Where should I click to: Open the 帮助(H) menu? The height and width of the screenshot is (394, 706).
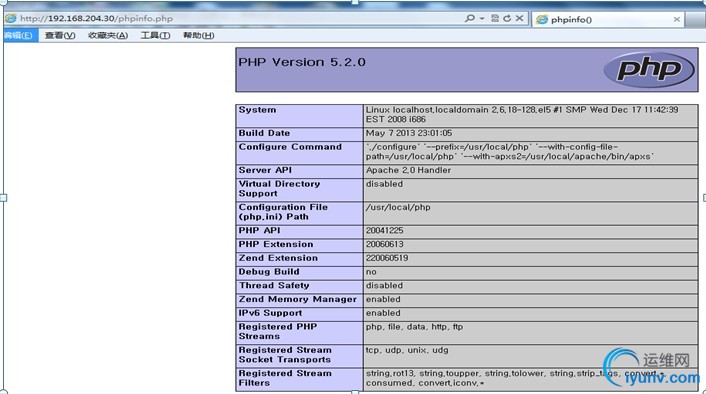click(199, 35)
